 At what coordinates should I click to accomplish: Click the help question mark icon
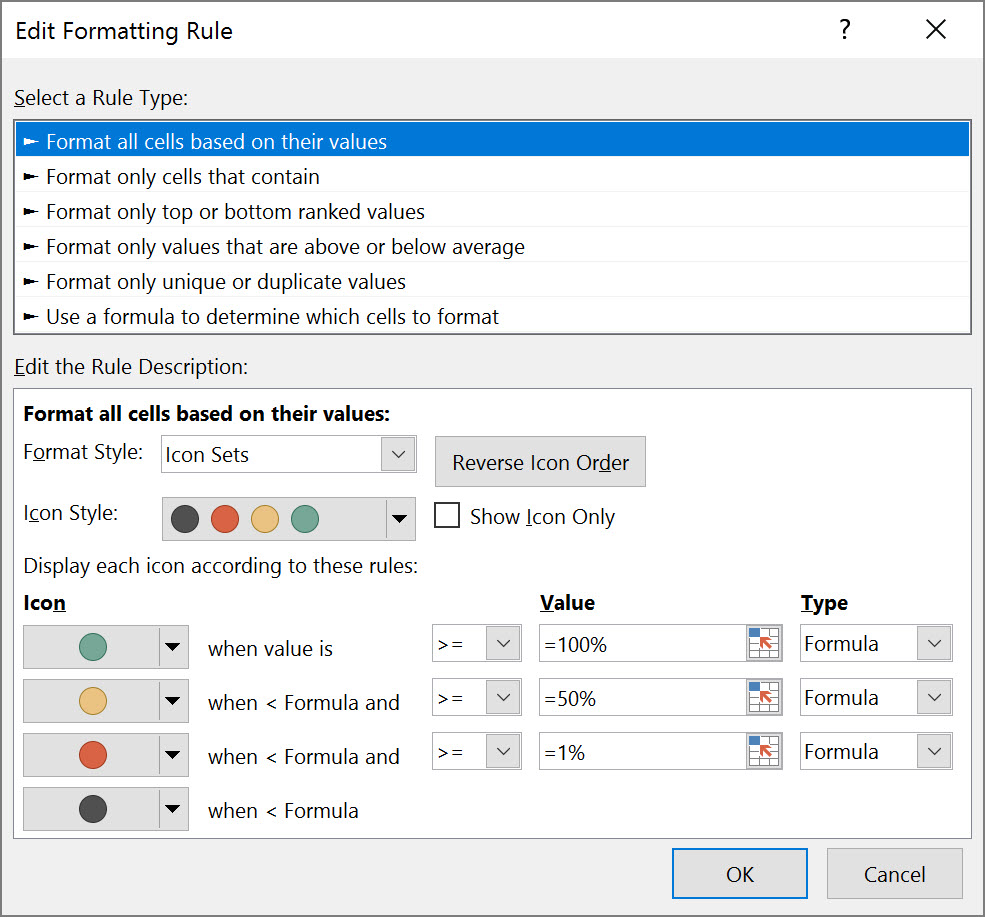845,30
